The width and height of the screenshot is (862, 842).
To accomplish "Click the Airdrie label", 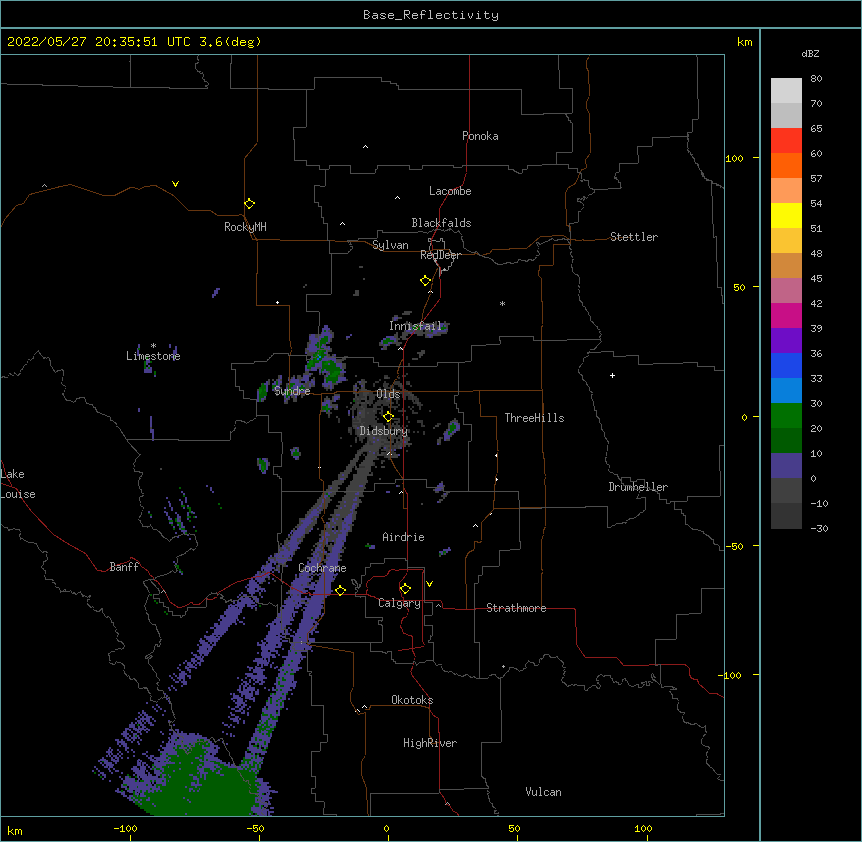I will click(x=403, y=537).
